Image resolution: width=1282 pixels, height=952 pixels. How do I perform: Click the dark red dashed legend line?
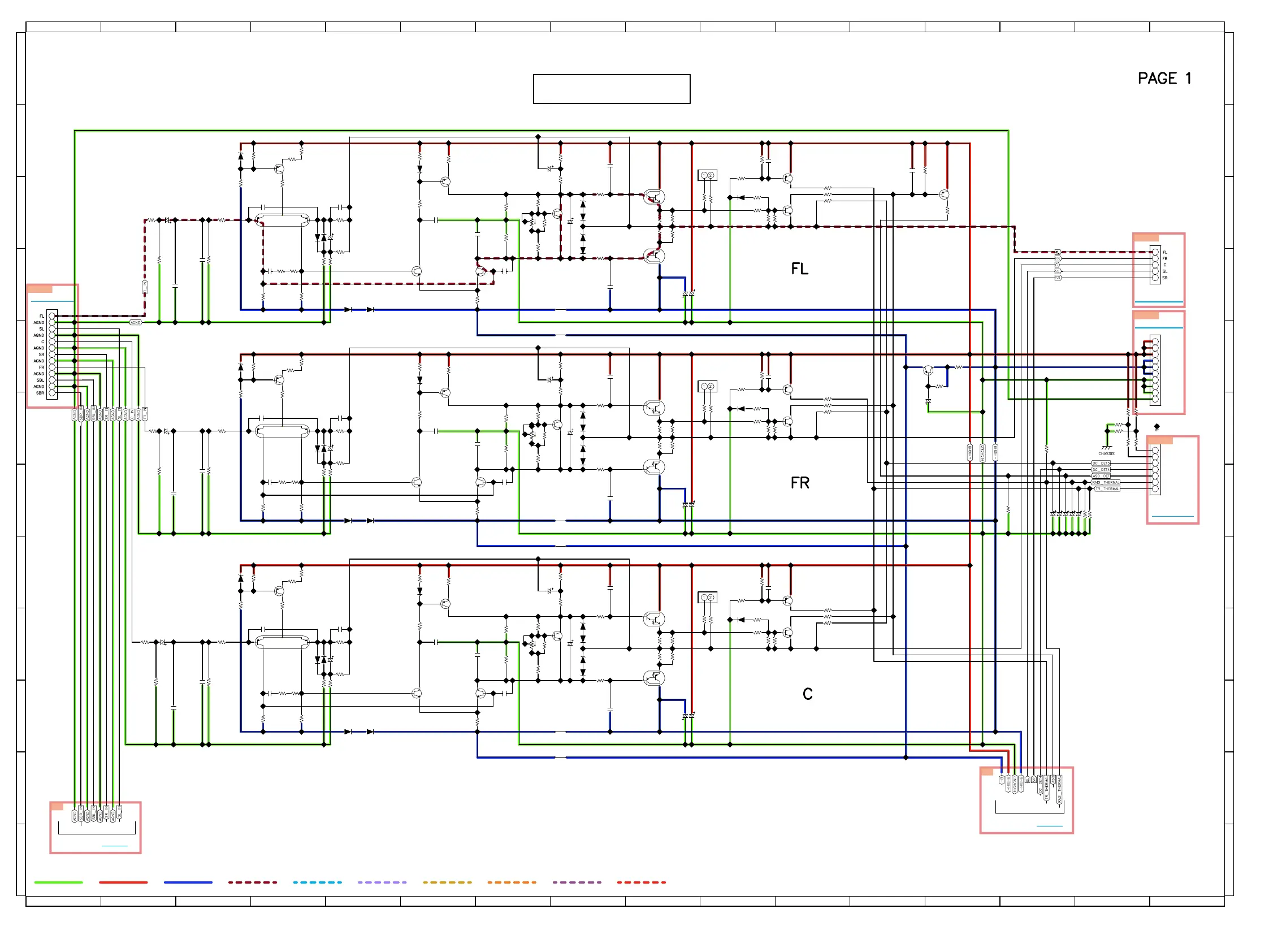click(252, 882)
